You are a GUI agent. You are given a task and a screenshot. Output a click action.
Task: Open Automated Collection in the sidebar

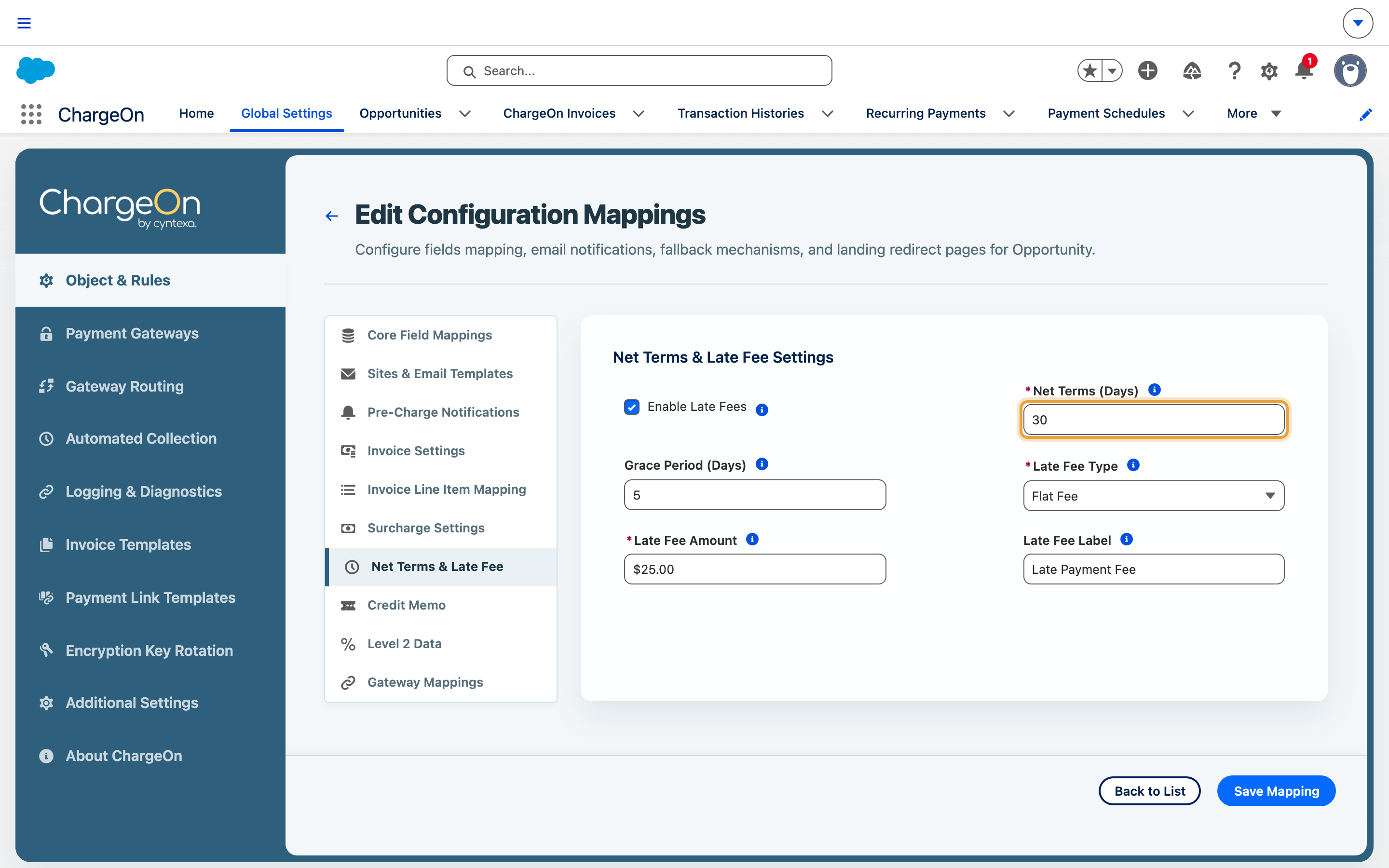(x=150, y=439)
